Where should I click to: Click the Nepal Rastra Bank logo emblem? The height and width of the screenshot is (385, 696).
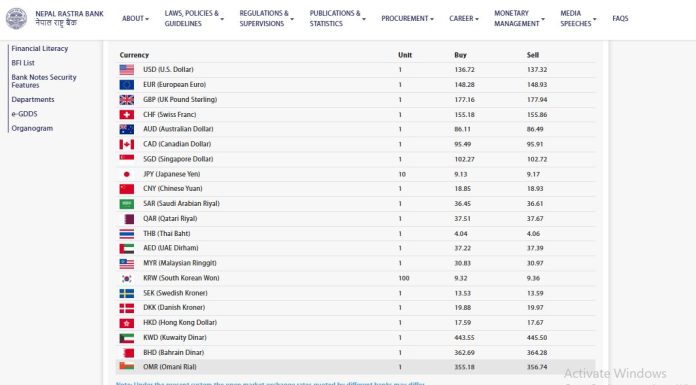tap(16, 18)
